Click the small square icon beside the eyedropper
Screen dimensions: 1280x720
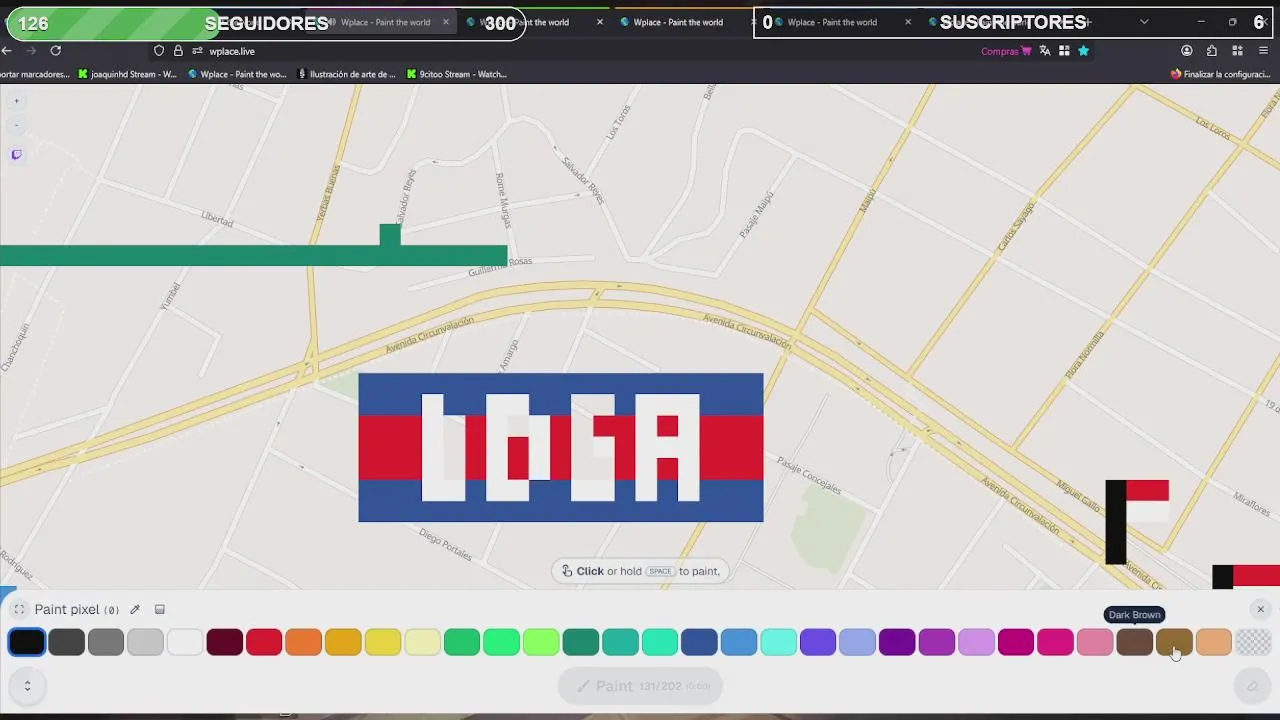[x=159, y=609]
